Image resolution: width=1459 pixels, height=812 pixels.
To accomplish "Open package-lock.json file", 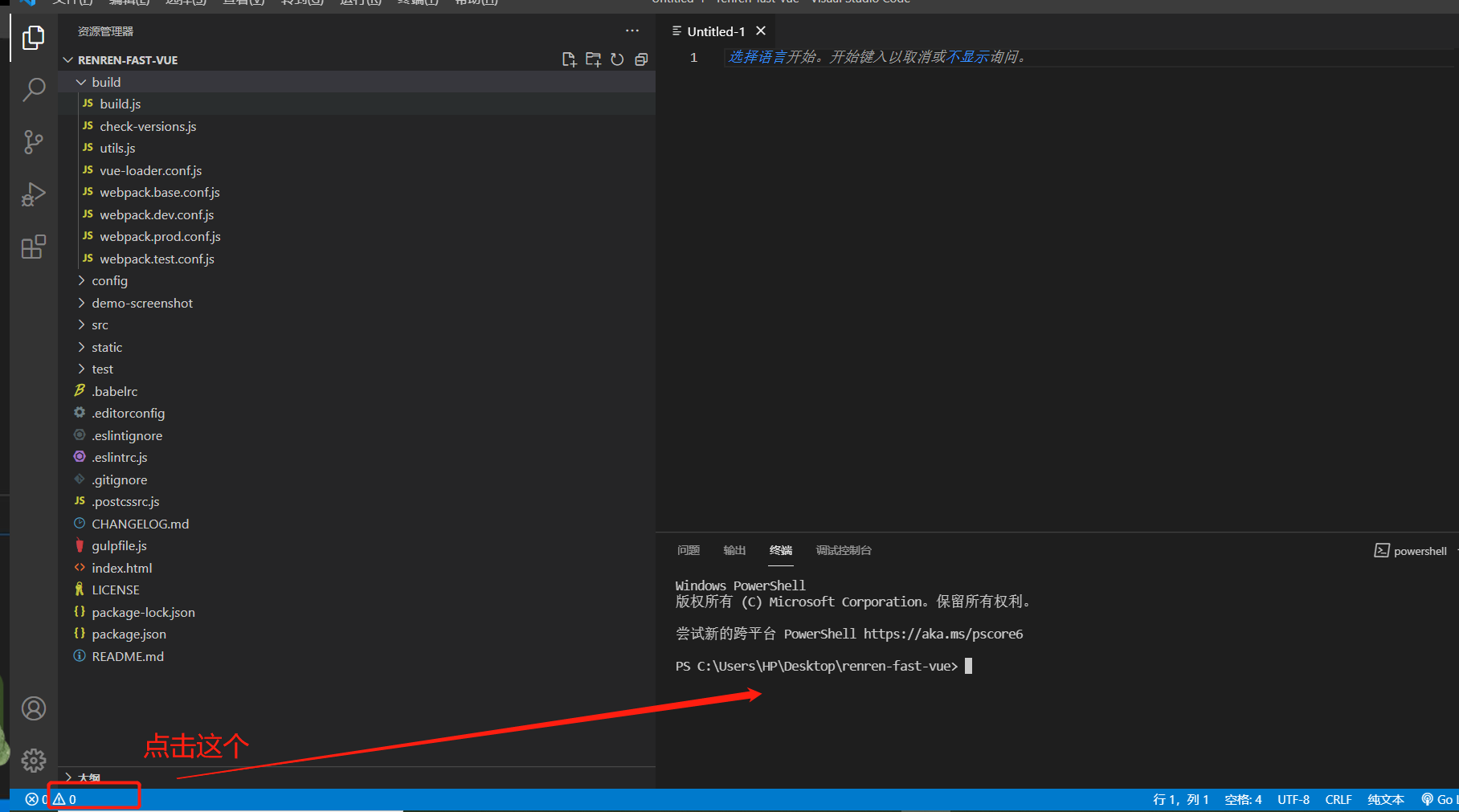I will (x=357, y=612).
